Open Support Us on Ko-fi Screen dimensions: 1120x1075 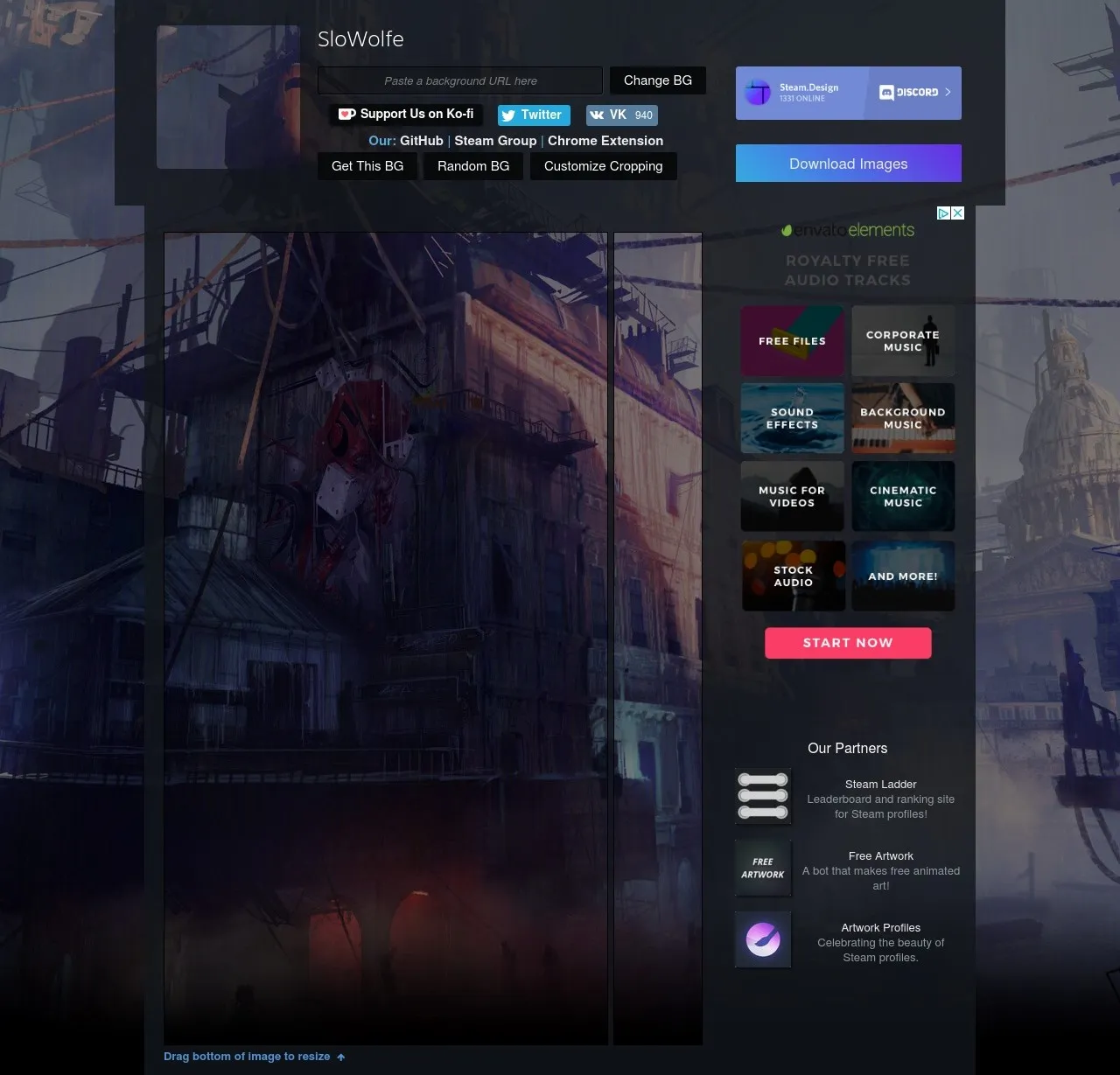(x=406, y=115)
